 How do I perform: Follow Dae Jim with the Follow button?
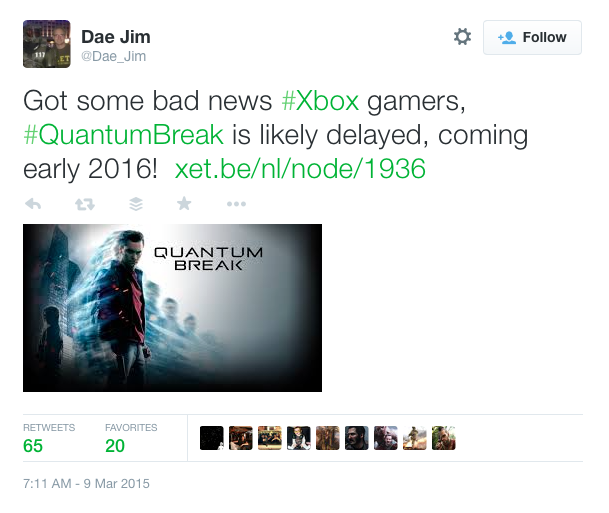[532, 37]
